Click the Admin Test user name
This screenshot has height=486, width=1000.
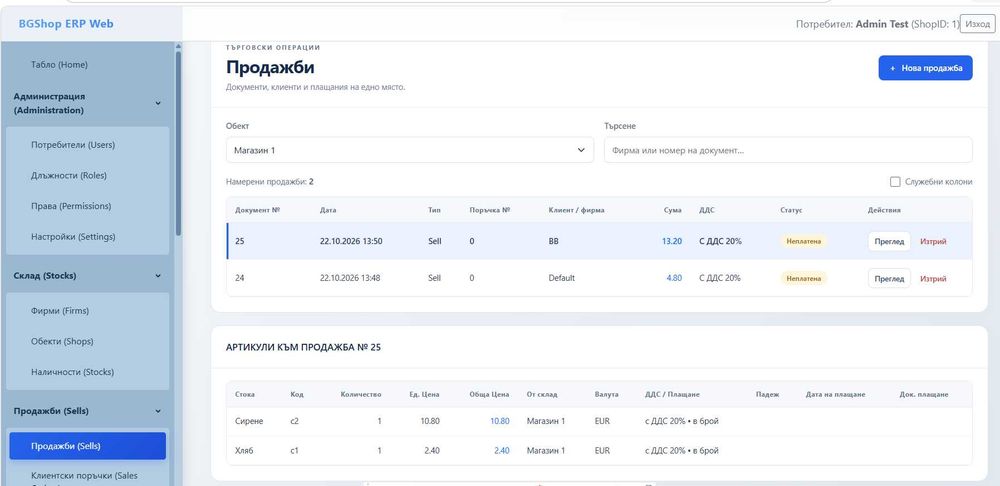(x=881, y=24)
